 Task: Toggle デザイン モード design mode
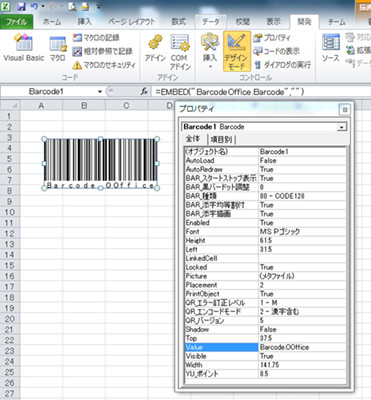(x=236, y=51)
